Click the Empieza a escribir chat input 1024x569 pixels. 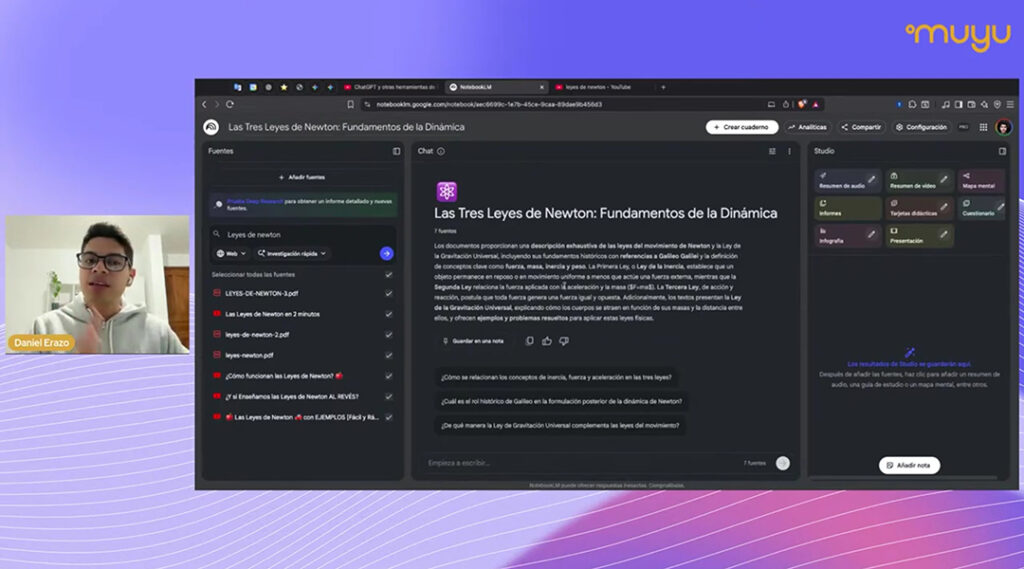[x=580, y=463]
